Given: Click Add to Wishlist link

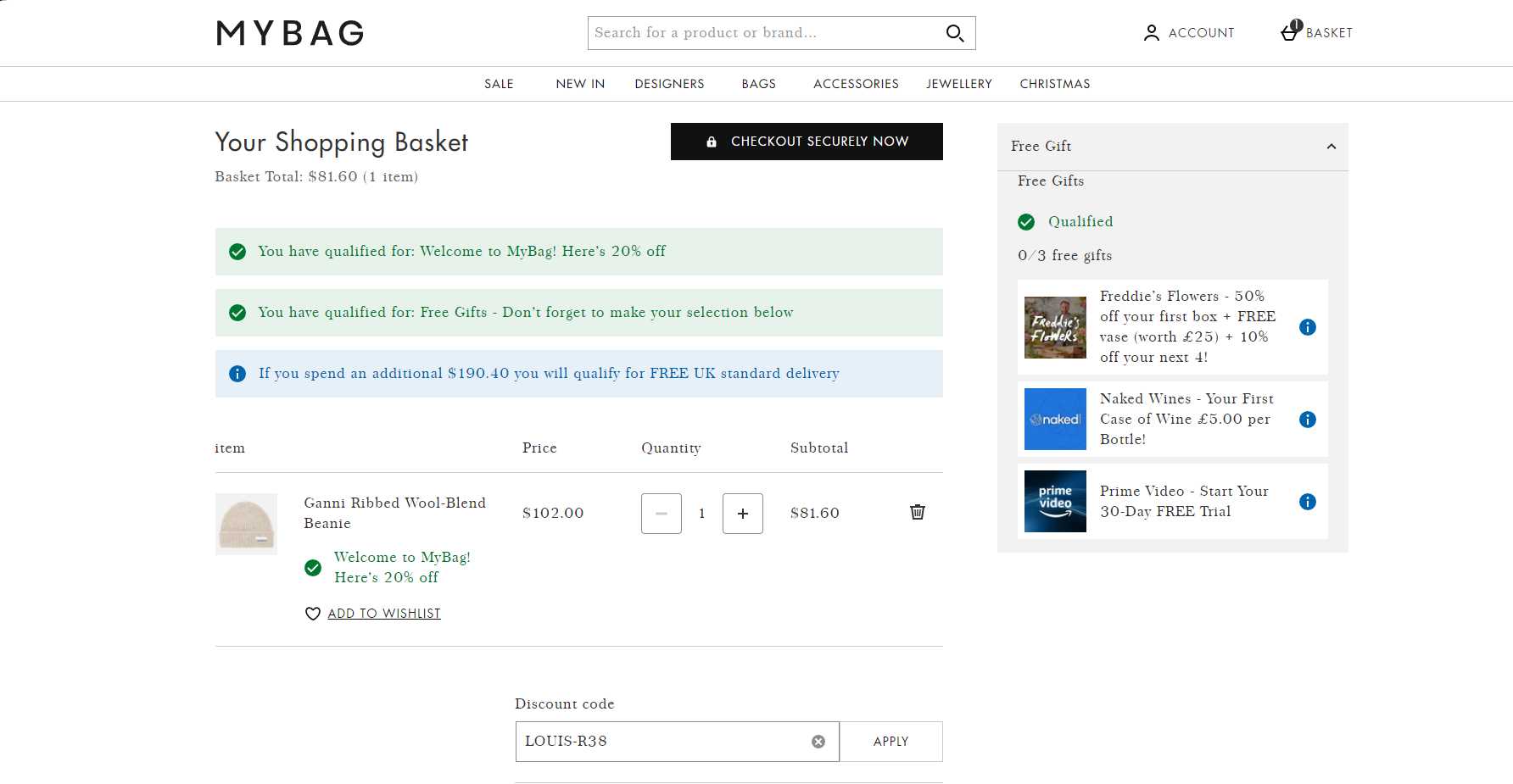Looking at the screenshot, I should click(384, 614).
